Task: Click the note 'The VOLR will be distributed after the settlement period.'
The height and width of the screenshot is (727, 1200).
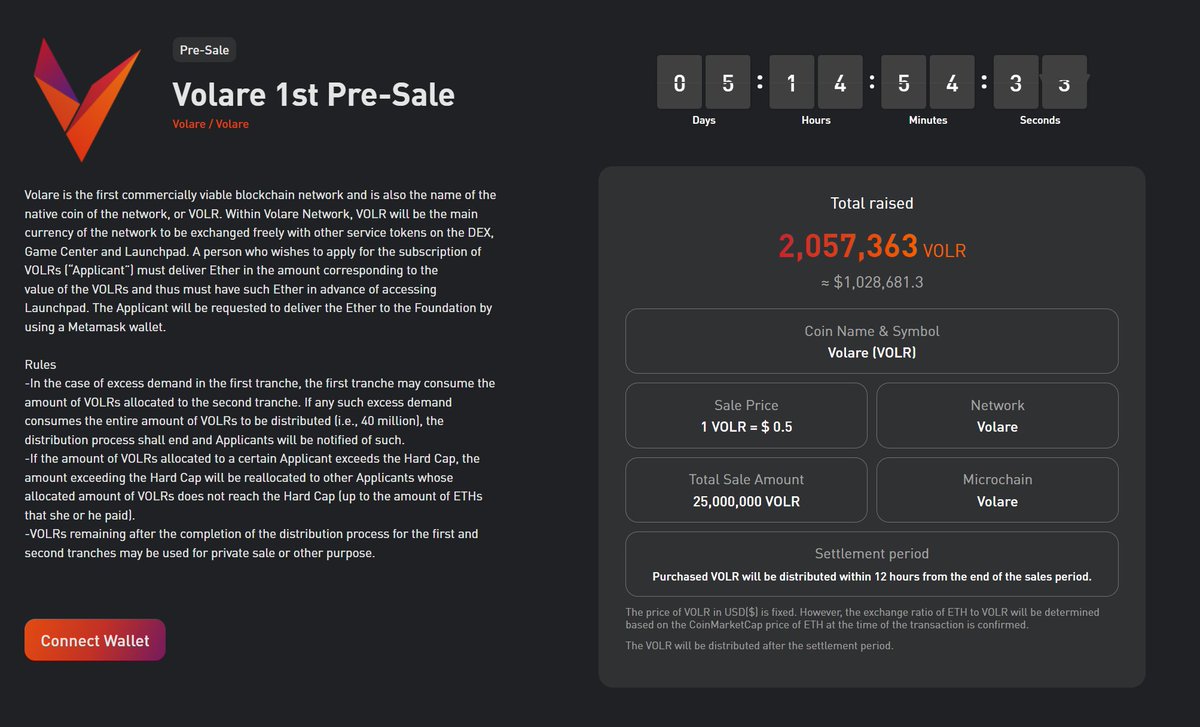Action: tap(759, 646)
